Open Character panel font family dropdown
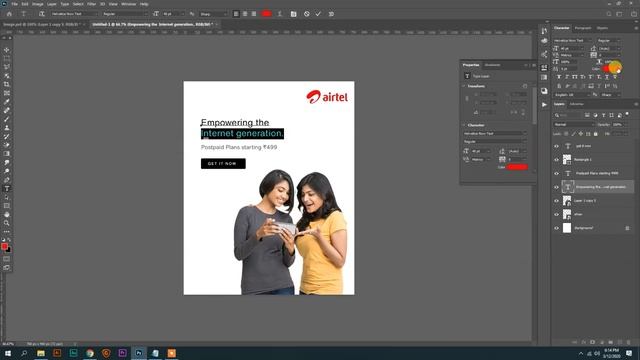Viewport: 640px width, 360px height. tap(572, 40)
